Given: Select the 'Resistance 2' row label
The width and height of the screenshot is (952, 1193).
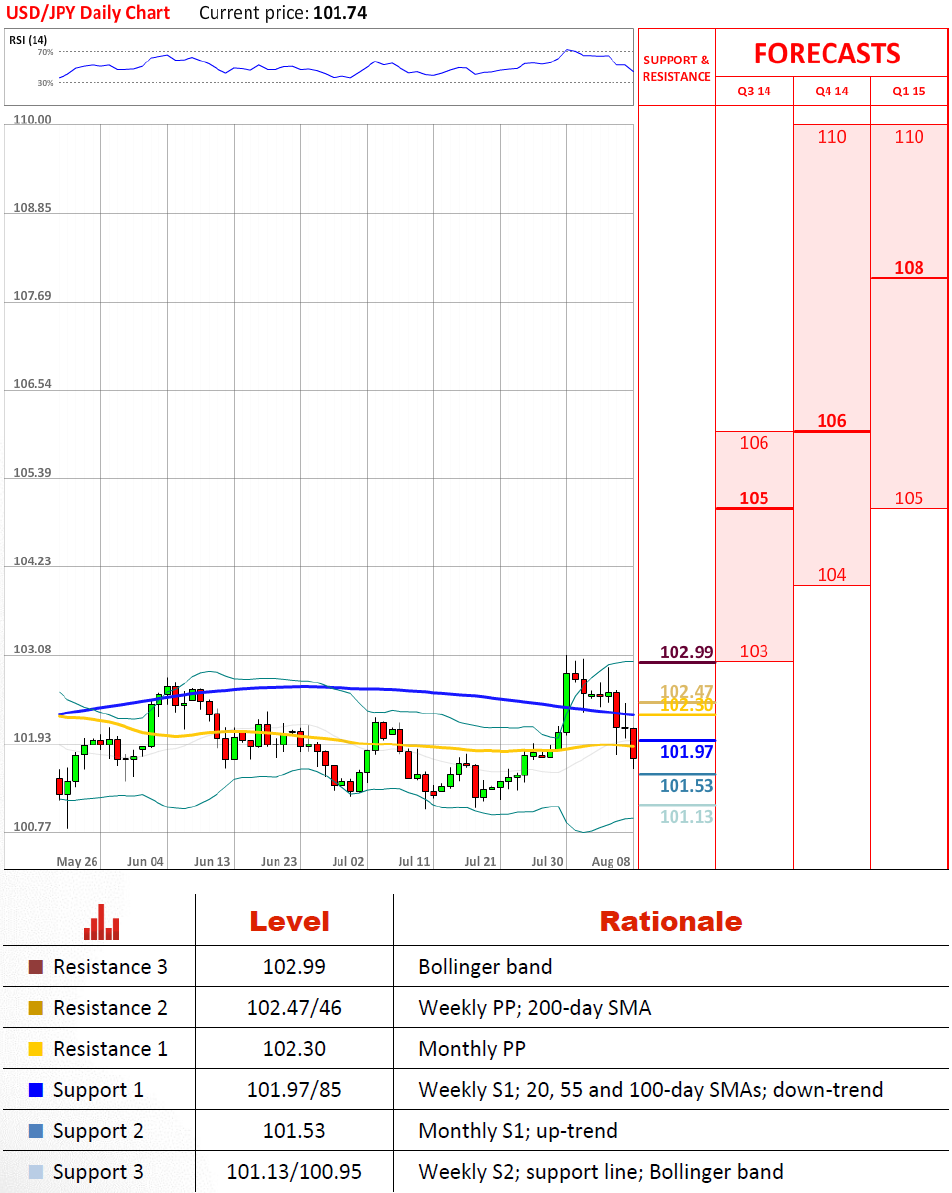Looking at the screenshot, I should point(110,1008).
